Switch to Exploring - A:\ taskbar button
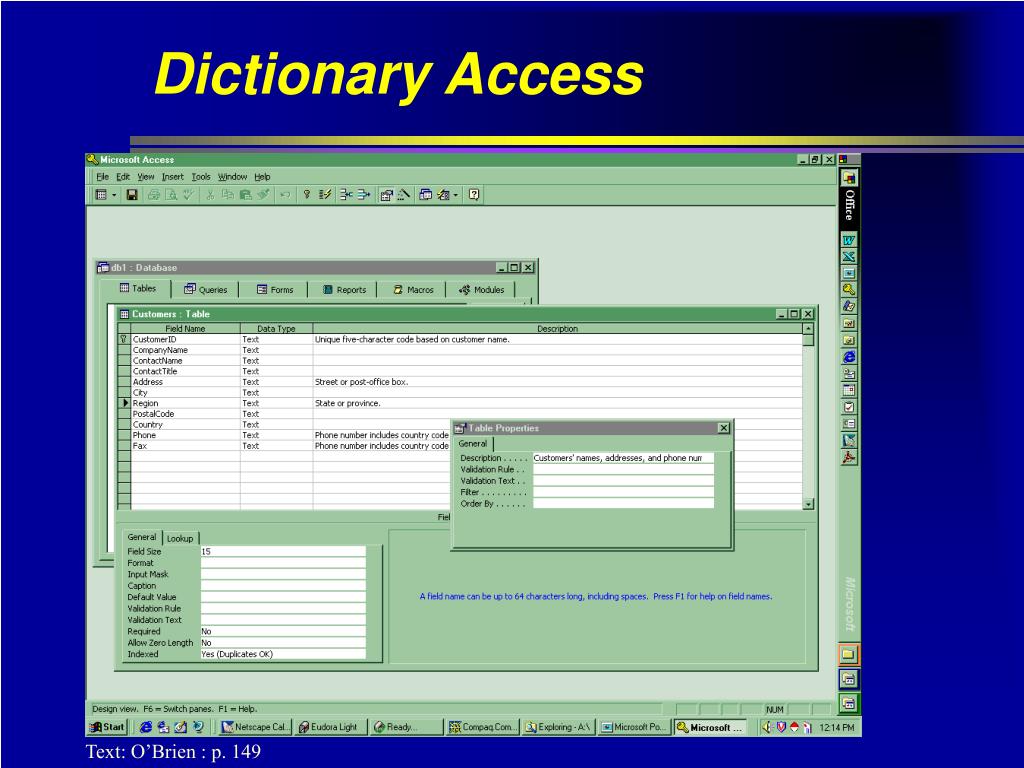The width and height of the screenshot is (1024, 768). pos(559,727)
